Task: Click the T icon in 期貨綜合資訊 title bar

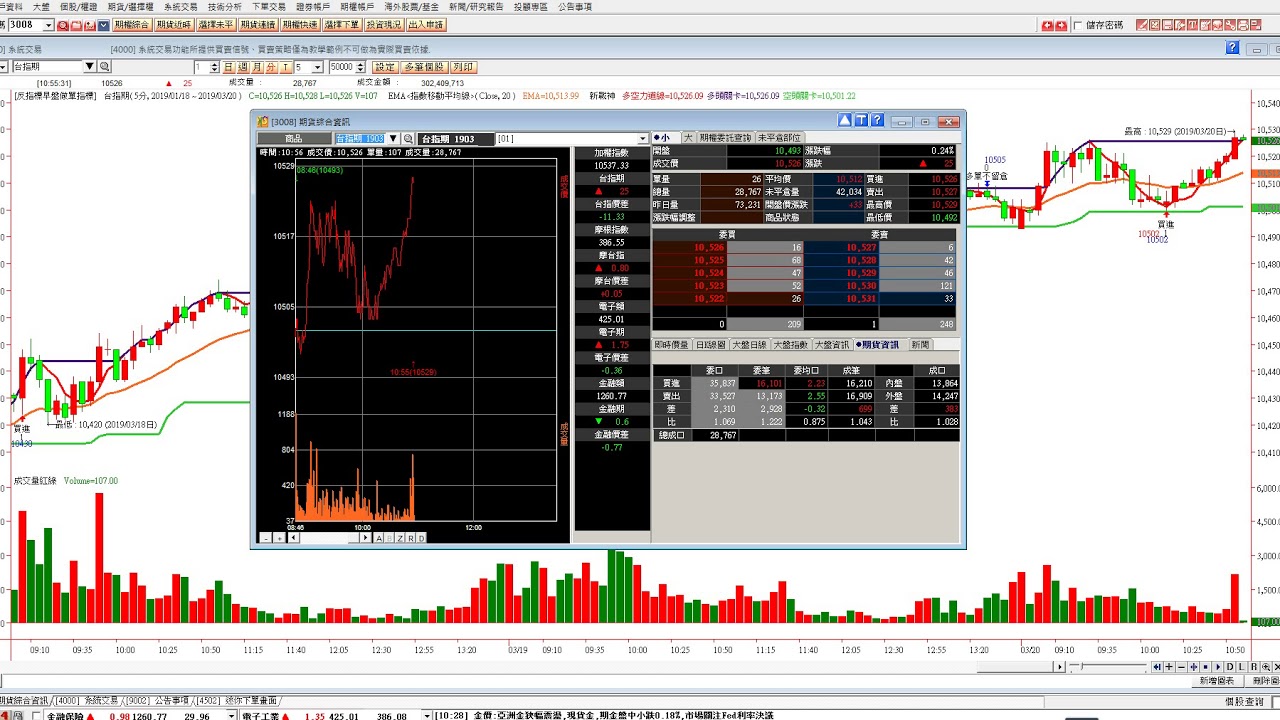Action: 861,120
